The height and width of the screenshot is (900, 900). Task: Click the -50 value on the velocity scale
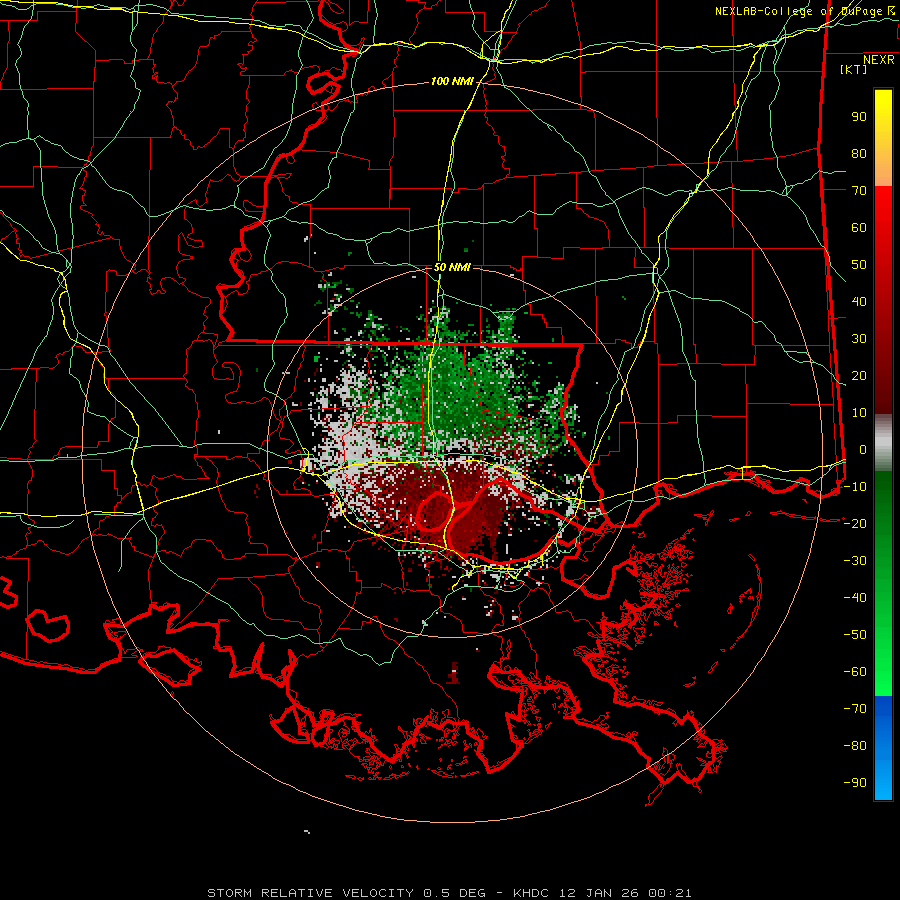[x=855, y=634]
